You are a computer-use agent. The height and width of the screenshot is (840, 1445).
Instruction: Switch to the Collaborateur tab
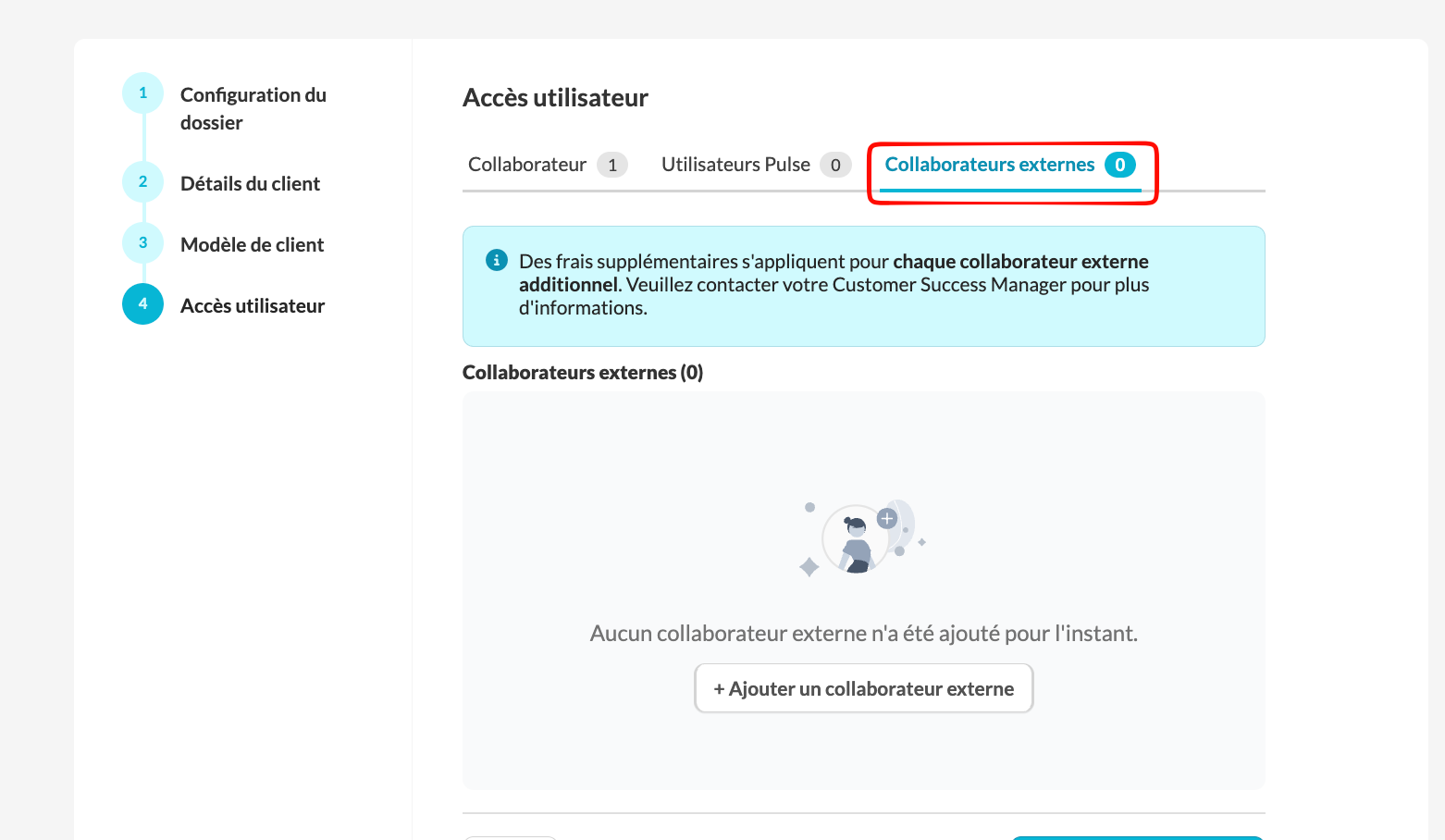coord(527,165)
